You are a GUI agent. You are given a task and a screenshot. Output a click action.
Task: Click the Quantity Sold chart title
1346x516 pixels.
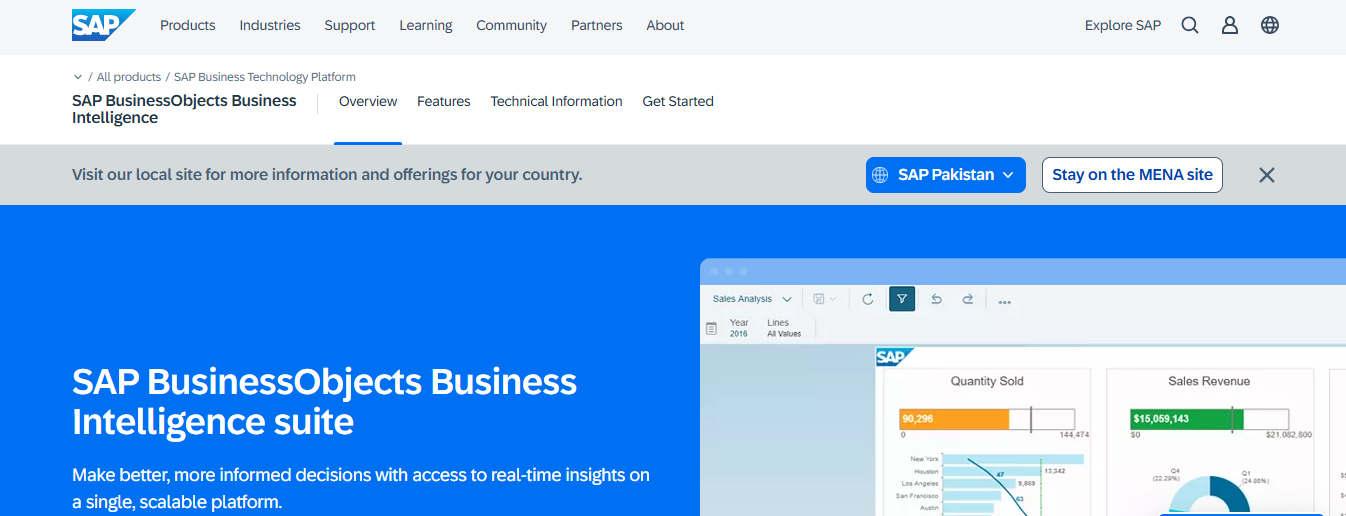pos(987,381)
